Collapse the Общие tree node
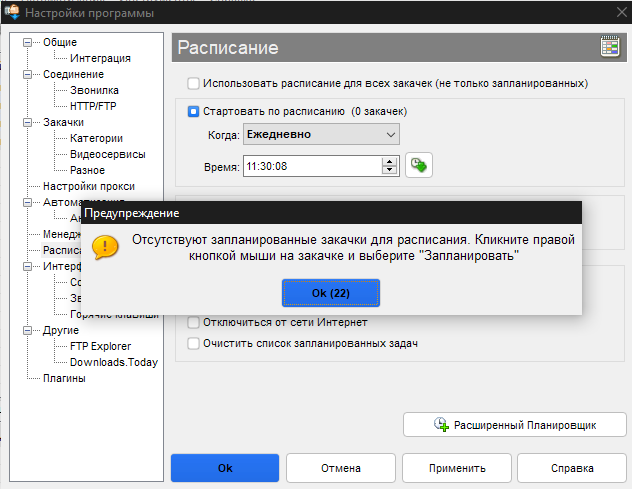Viewport: 632px width, 489px height. point(27,42)
